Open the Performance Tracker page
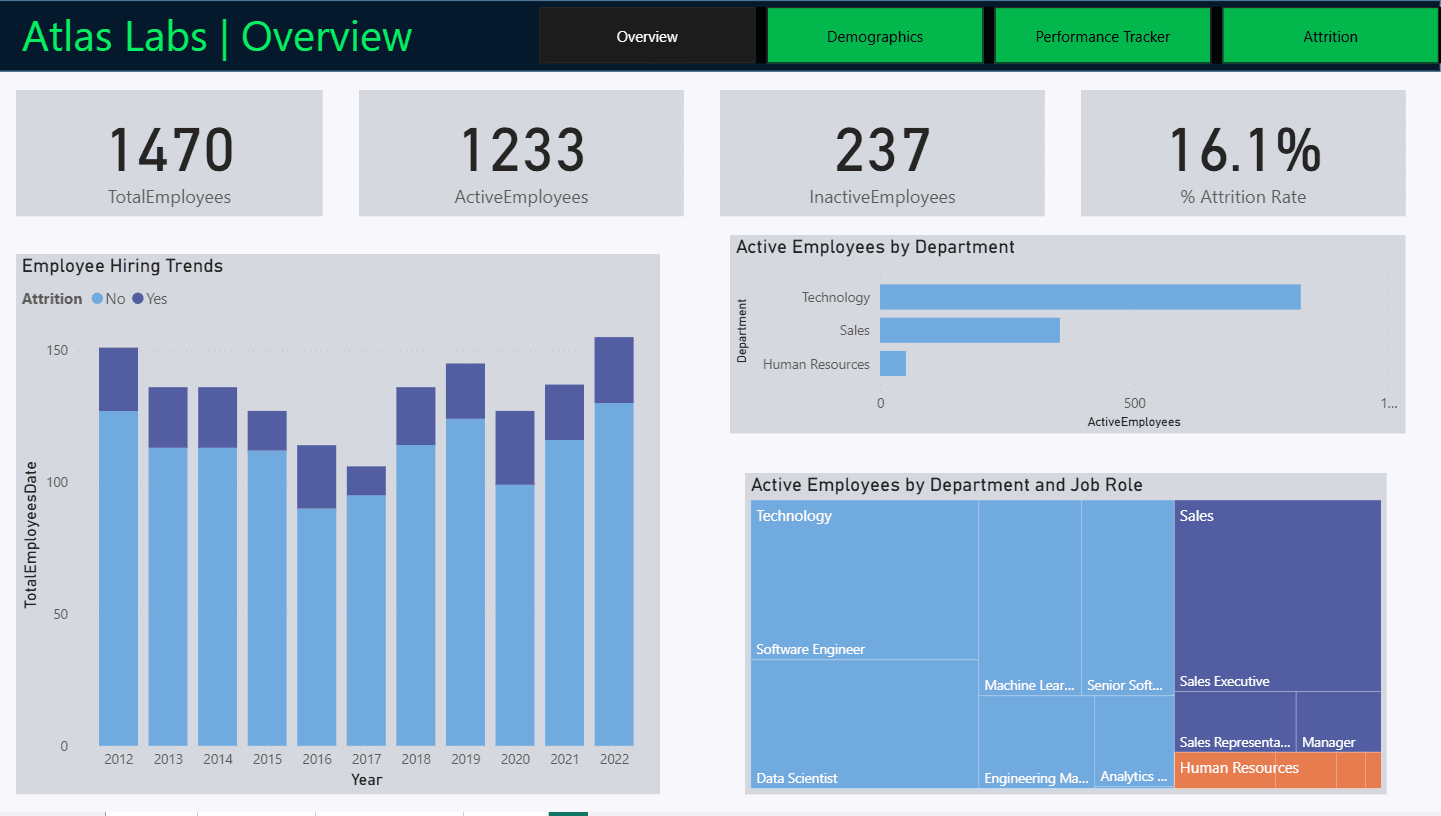This screenshot has width=1441, height=816. (x=1103, y=36)
